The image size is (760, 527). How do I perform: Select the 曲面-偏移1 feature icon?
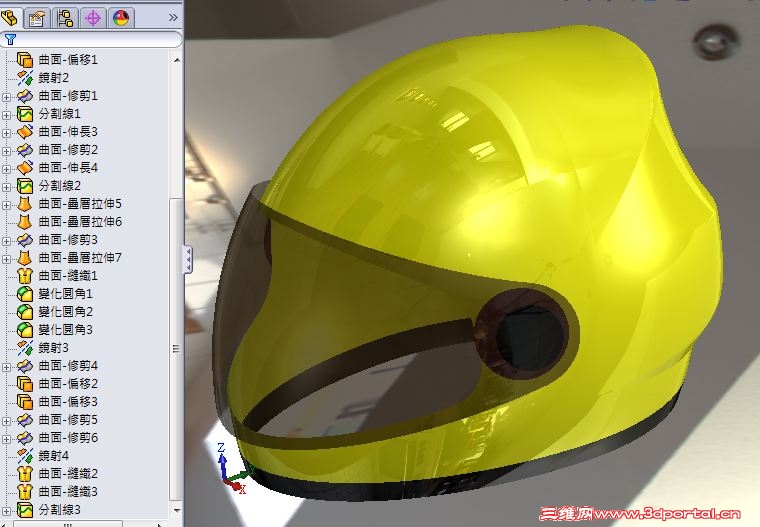(25, 60)
